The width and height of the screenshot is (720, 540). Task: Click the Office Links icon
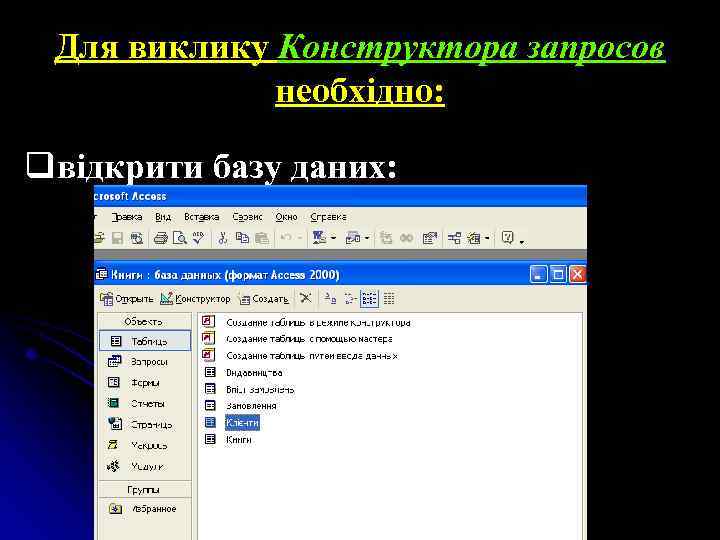[319, 237]
